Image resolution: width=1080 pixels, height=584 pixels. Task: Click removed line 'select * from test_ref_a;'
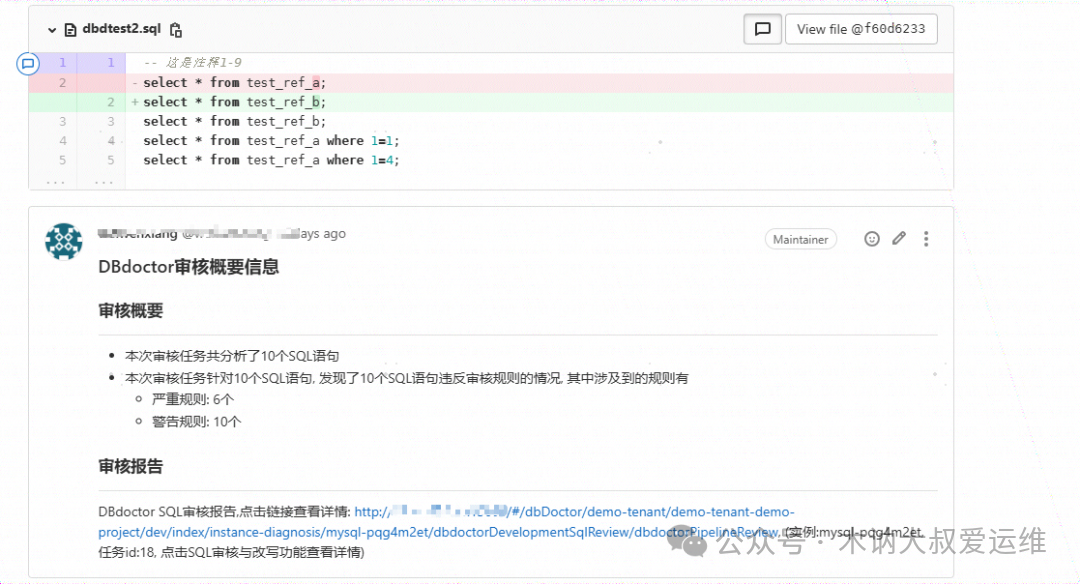point(234,83)
